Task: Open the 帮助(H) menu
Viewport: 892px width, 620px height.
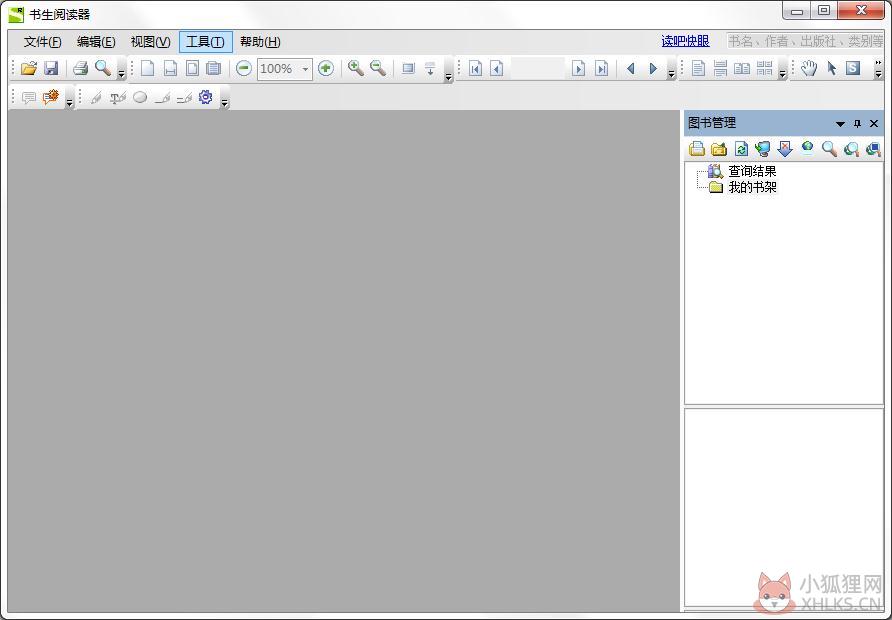Action: (260, 42)
